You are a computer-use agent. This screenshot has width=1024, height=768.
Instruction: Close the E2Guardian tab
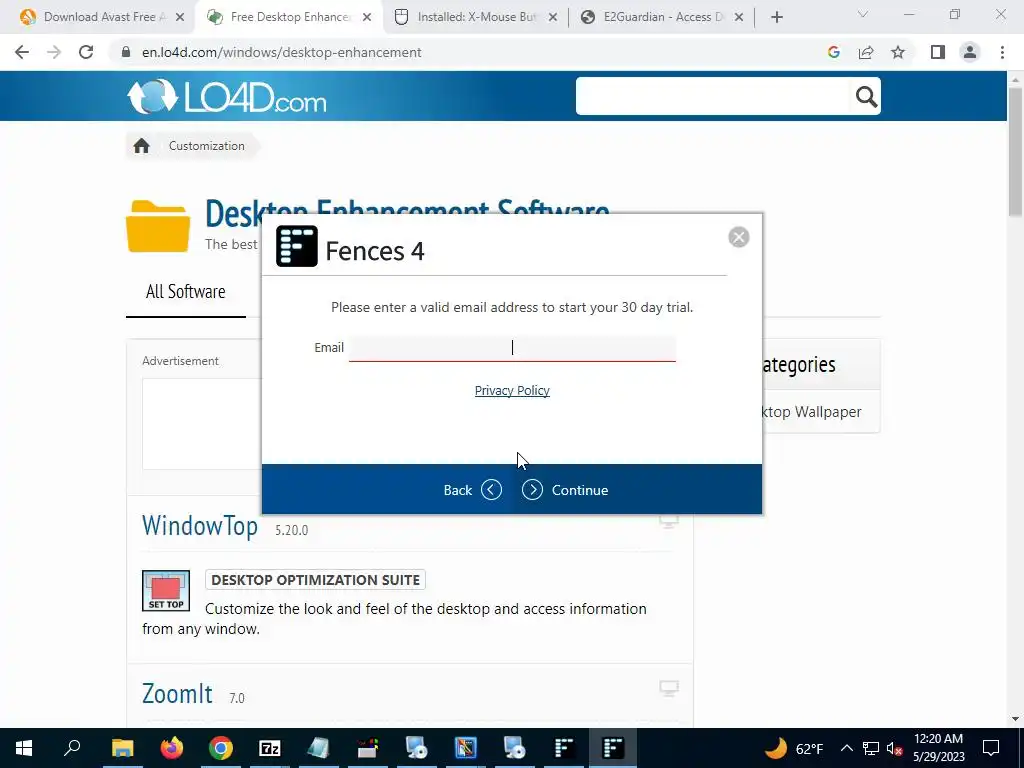[739, 18]
